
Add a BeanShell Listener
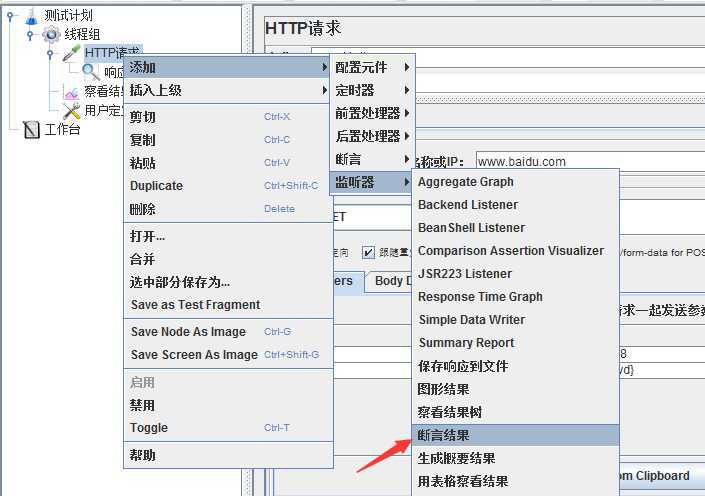pyautogui.click(x=515, y=228)
